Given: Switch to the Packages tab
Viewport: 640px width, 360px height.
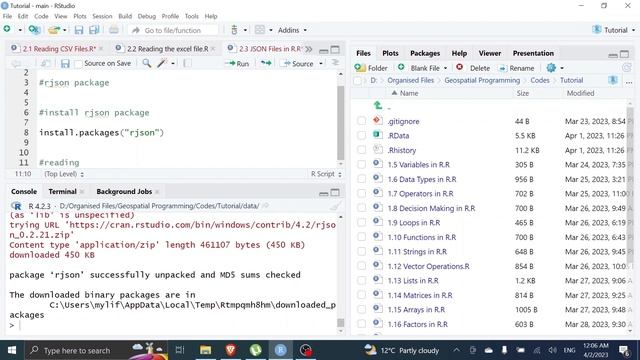Looking at the screenshot, I should pyautogui.click(x=425, y=53).
